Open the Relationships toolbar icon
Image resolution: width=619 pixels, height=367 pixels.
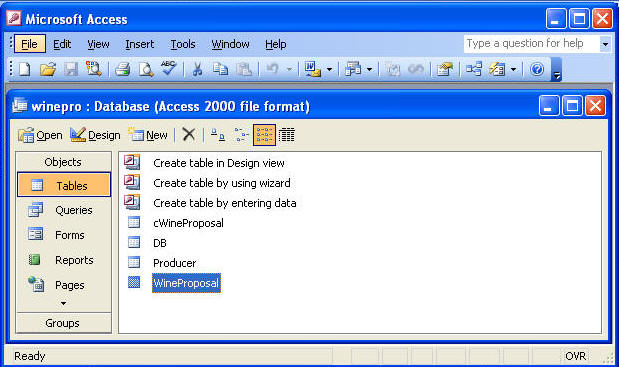pos(473,69)
